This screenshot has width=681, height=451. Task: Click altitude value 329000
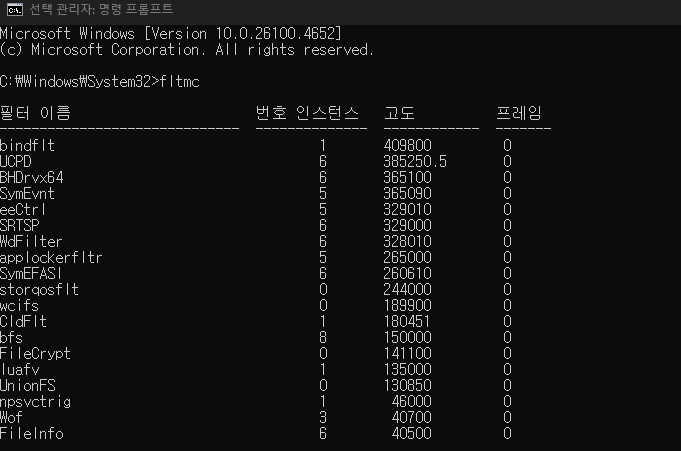pyautogui.click(x=407, y=225)
